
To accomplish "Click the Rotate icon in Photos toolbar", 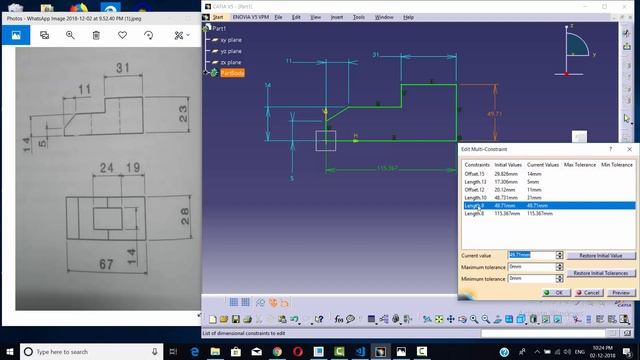I will click(149, 36).
